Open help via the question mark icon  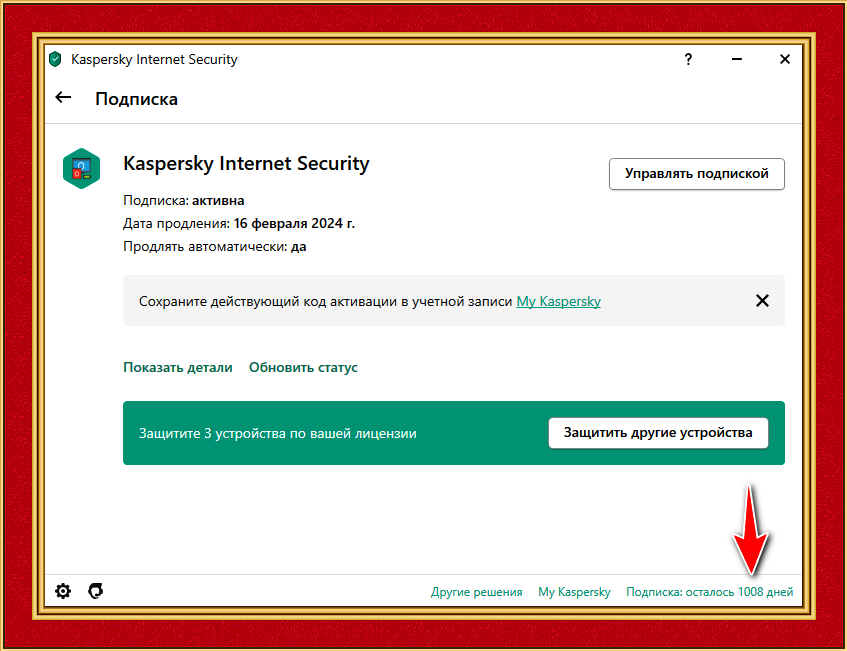(688, 59)
